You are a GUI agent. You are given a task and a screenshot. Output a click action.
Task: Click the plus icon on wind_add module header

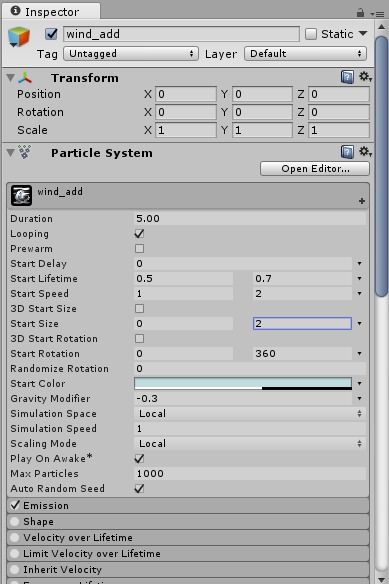(x=362, y=201)
